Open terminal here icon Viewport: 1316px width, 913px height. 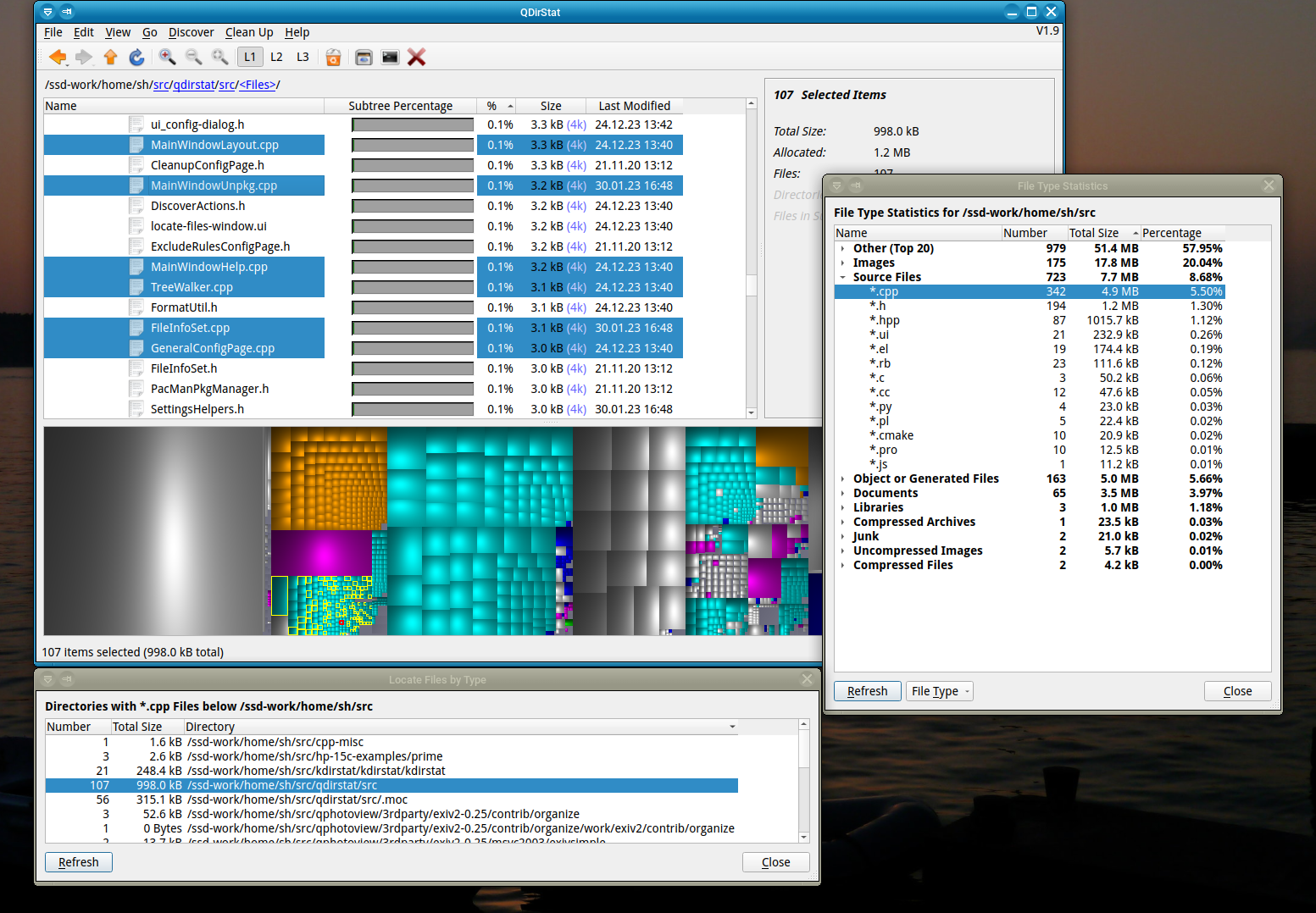tap(390, 57)
